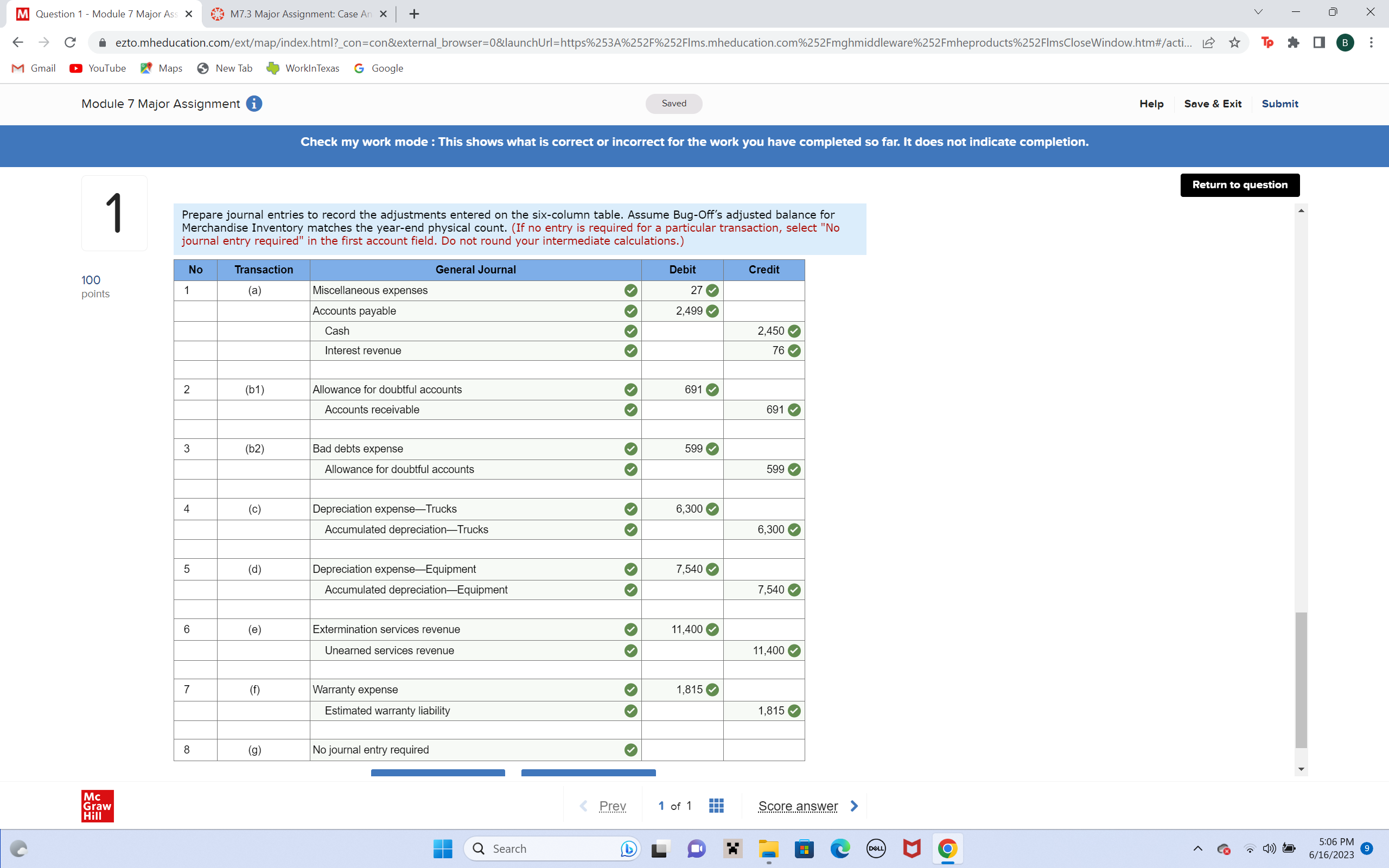Open the Google bookmark
The height and width of the screenshot is (868, 1389).
pos(379,68)
